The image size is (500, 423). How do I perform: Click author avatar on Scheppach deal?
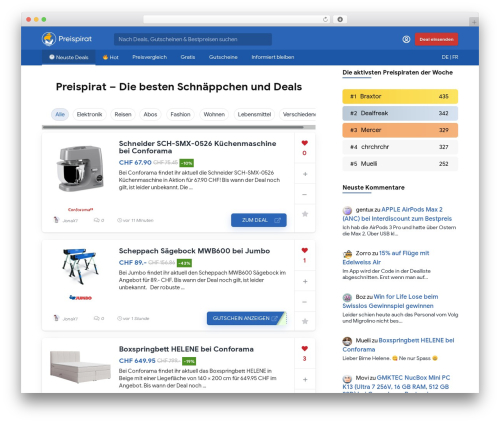56,318
